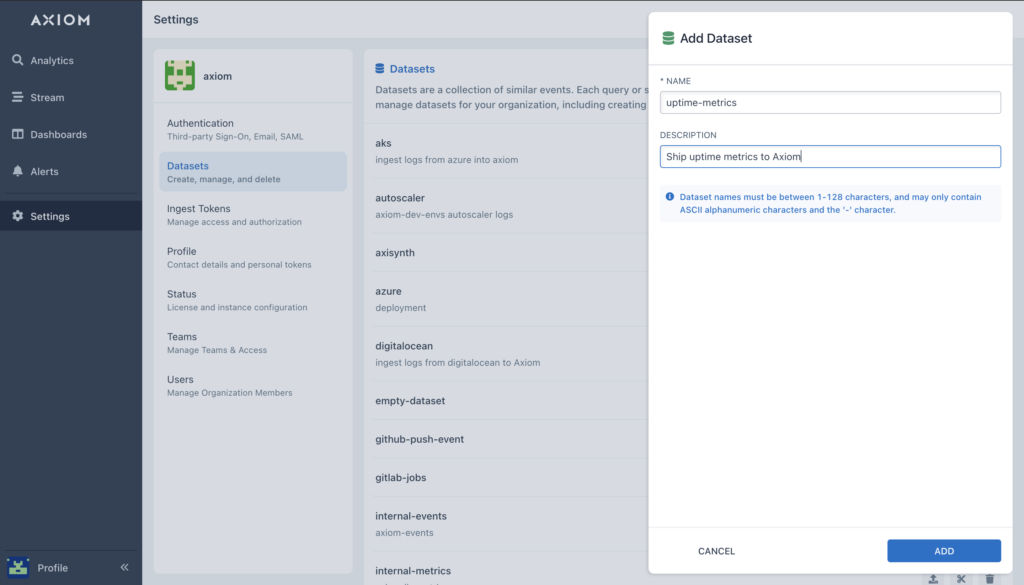The width and height of the screenshot is (1024, 585).
Task: Click the Settings page title
Action: (x=176, y=20)
